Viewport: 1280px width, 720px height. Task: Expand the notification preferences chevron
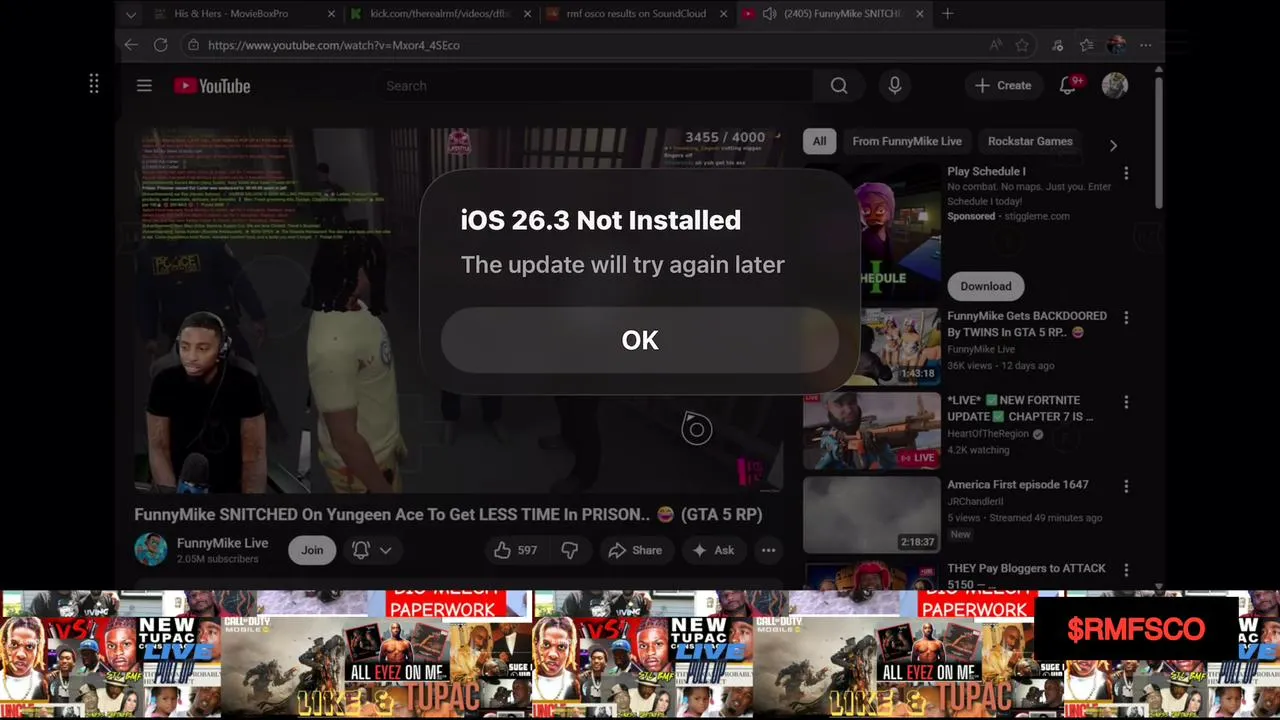pyautogui.click(x=385, y=550)
